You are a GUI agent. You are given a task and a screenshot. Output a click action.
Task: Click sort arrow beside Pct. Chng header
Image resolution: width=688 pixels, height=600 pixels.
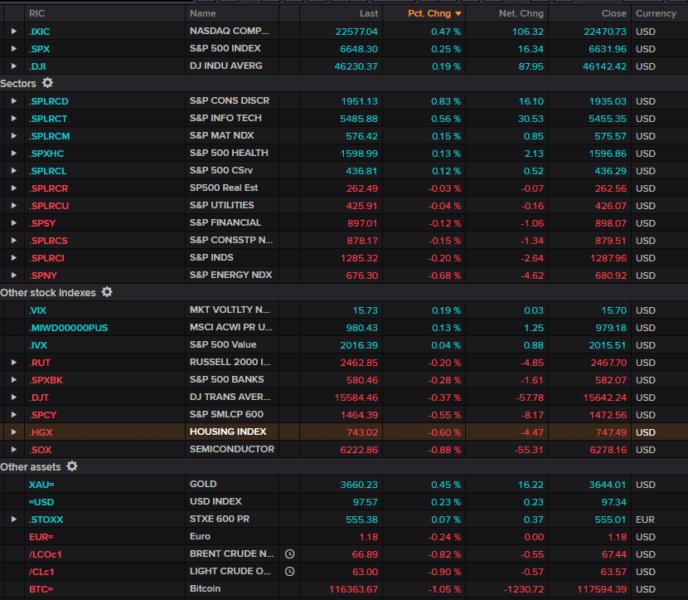click(x=458, y=14)
